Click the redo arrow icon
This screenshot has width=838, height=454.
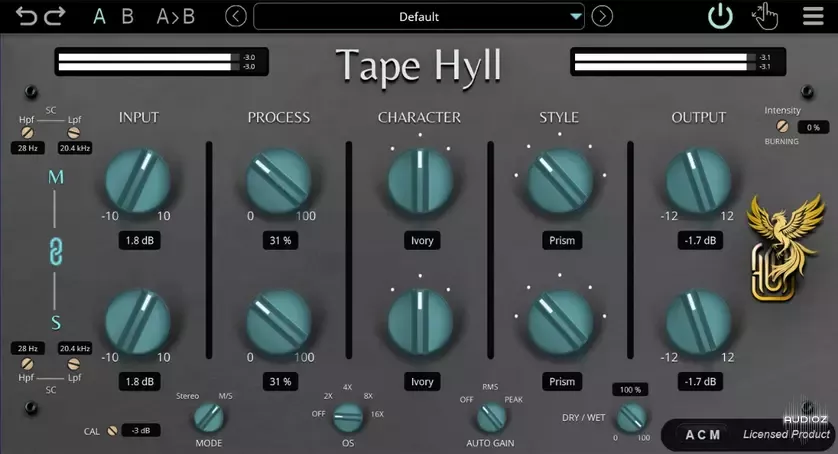pyautogui.click(x=55, y=16)
